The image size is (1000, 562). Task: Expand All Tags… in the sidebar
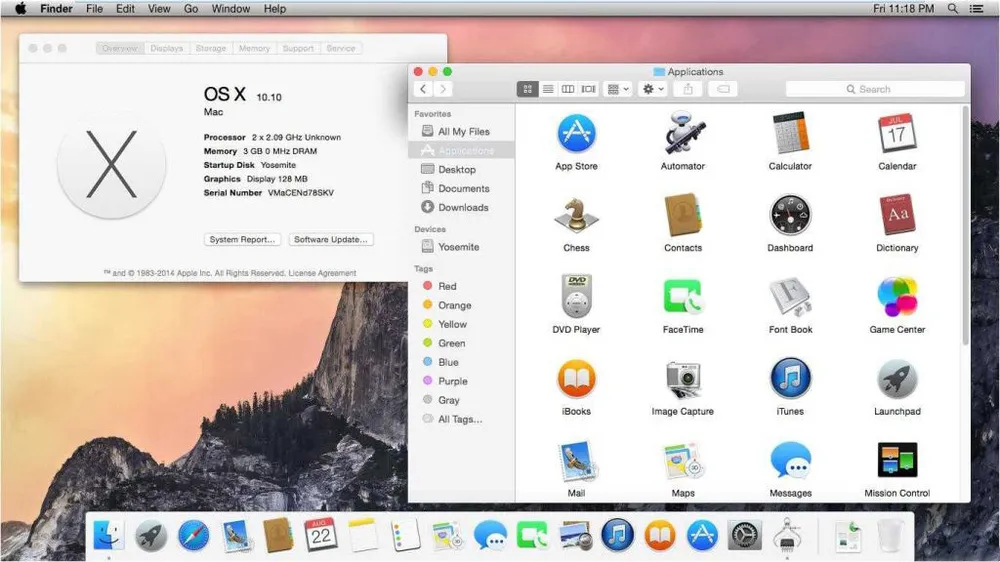459,419
